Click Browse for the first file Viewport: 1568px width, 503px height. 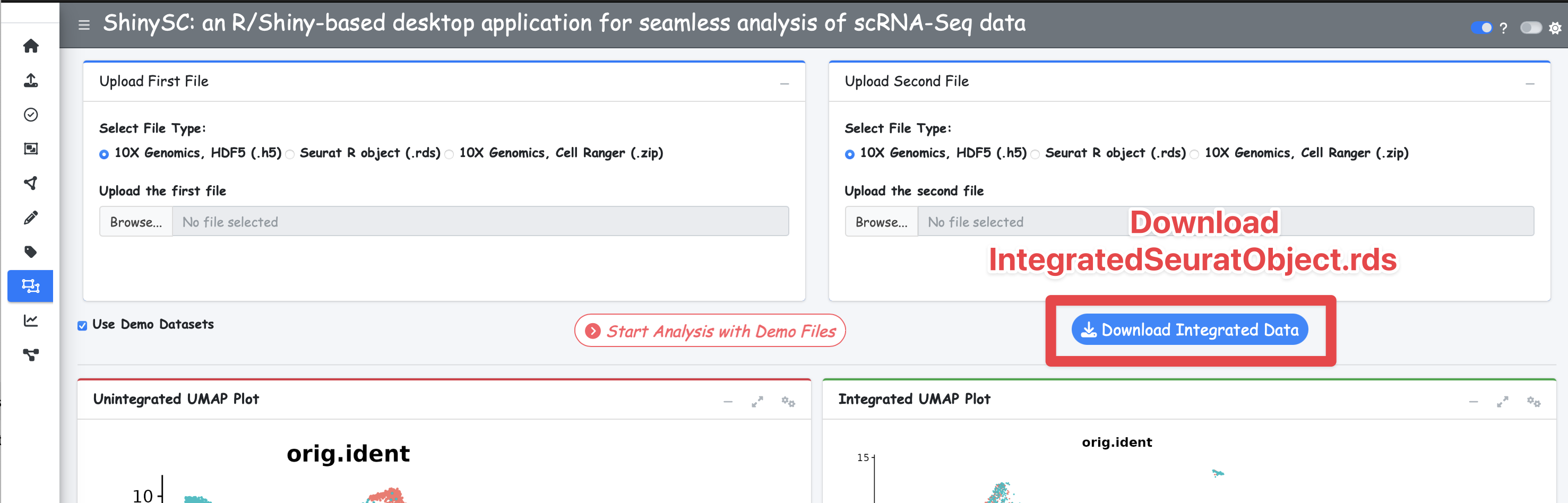[136, 222]
